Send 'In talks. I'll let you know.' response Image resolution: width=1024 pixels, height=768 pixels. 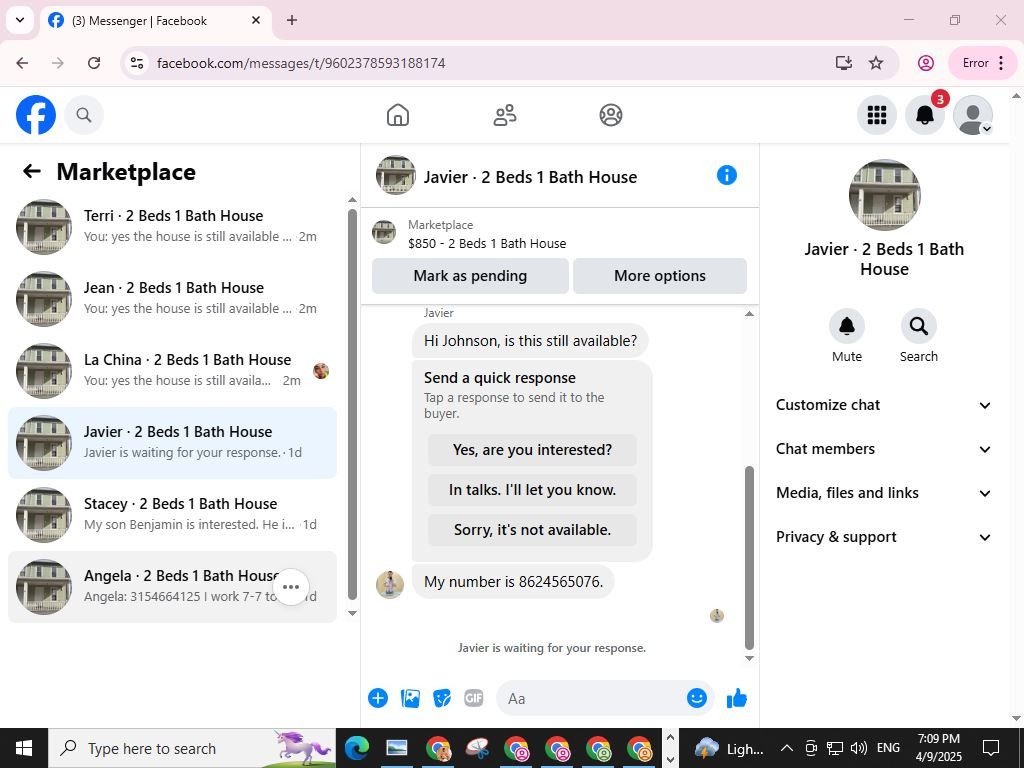click(532, 490)
